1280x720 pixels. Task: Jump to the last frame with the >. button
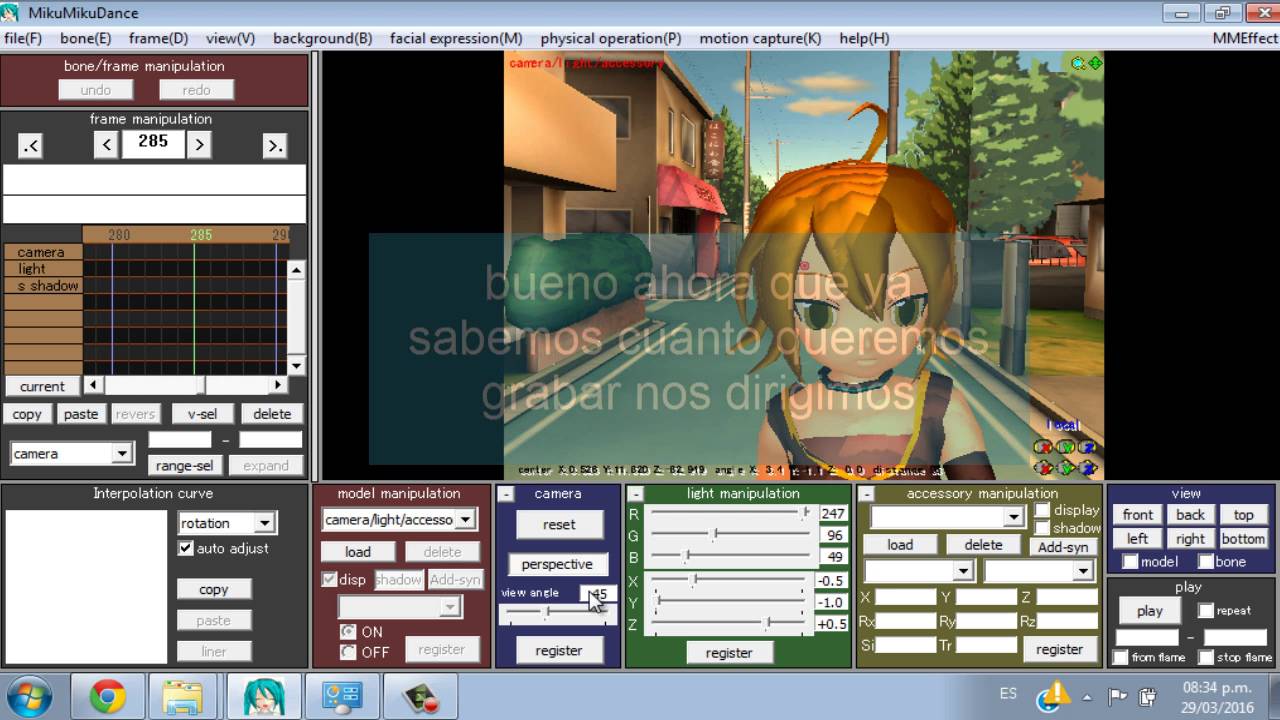point(274,146)
